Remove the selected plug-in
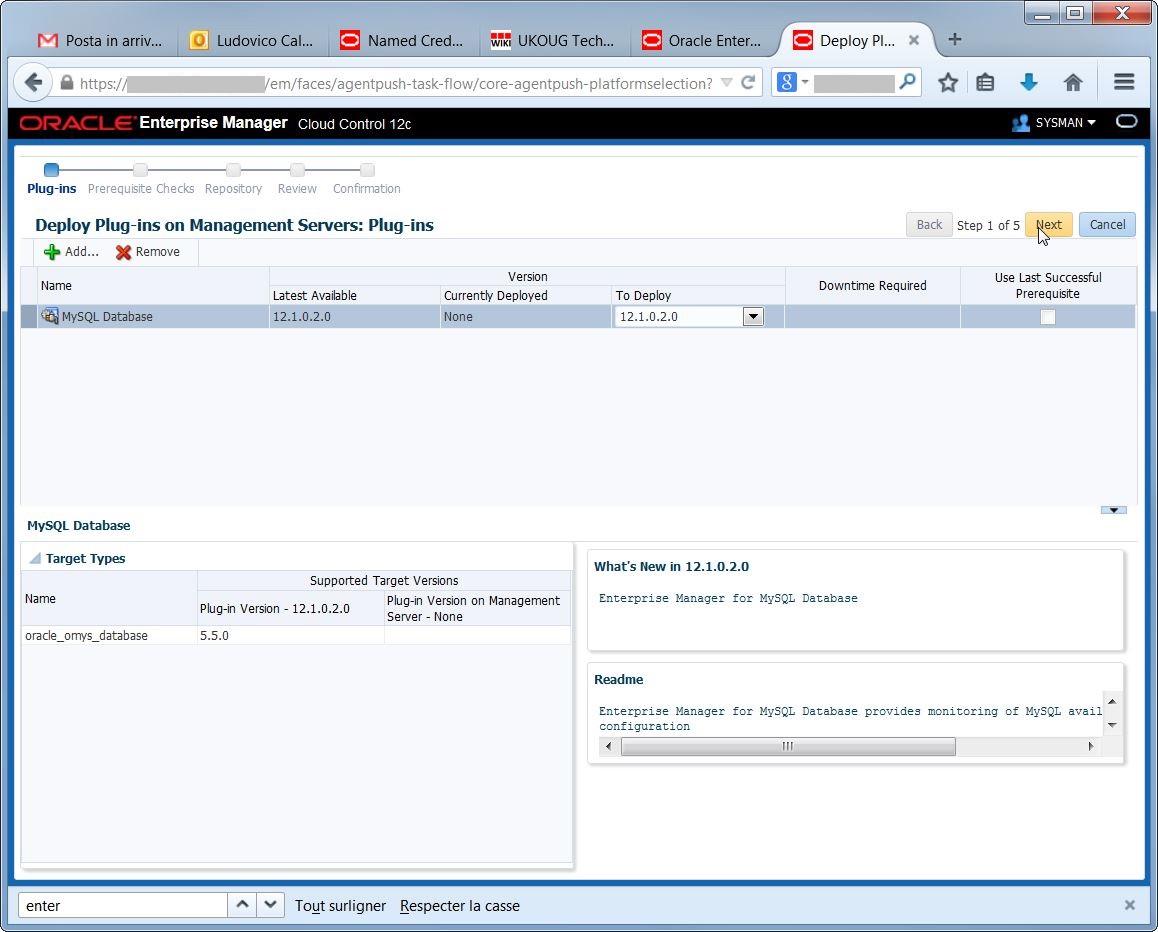The width and height of the screenshot is (1158, 932). 148,252
